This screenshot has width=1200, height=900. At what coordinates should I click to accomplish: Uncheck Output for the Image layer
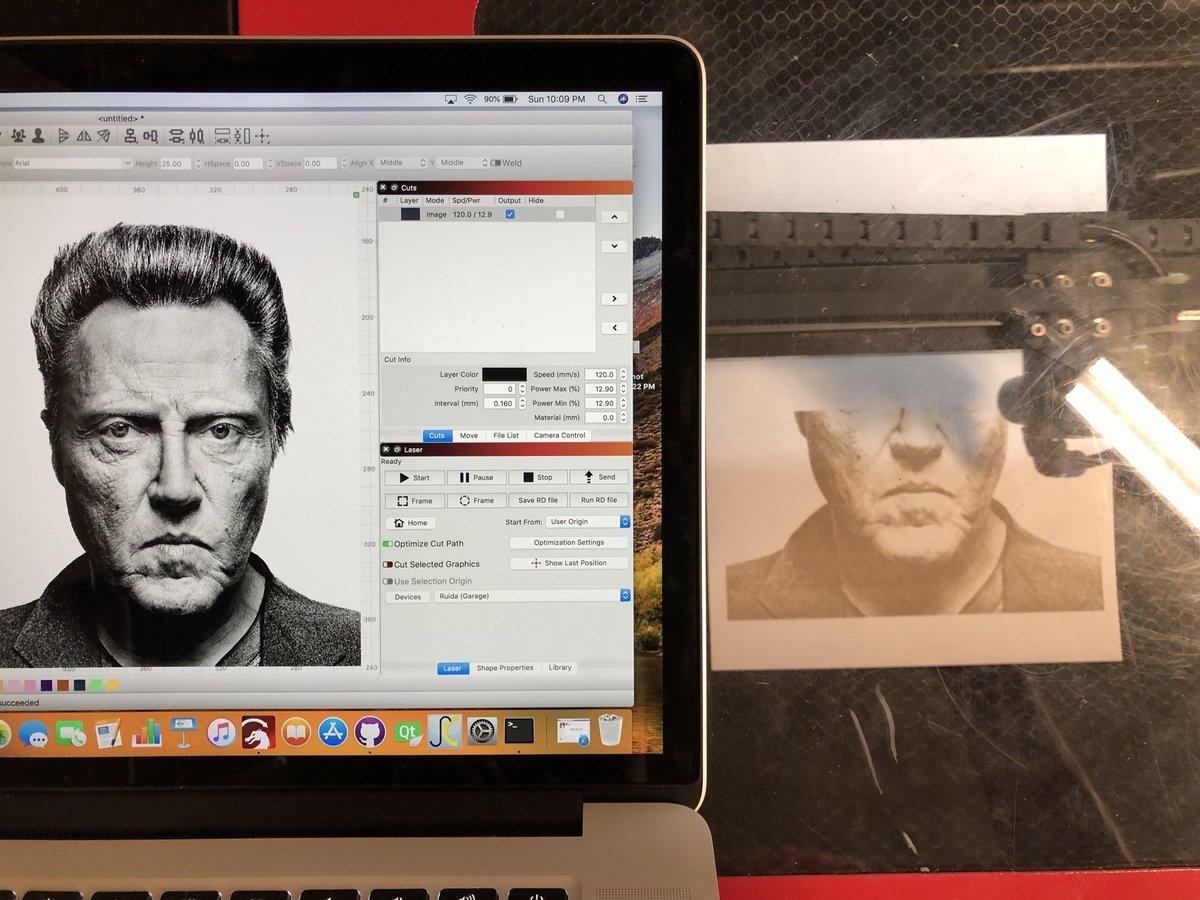point(510,214)
